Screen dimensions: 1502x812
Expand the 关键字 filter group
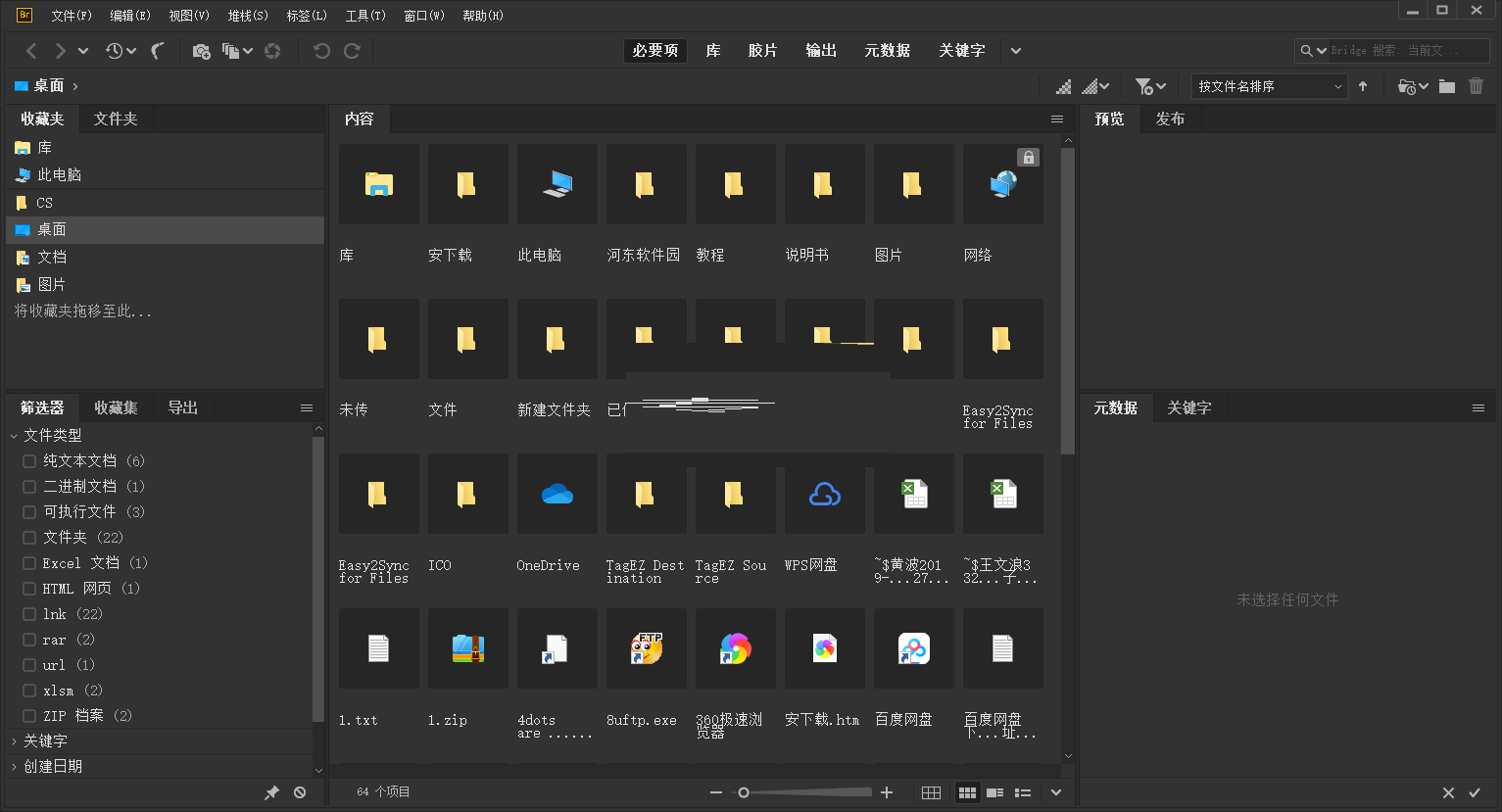click(x=14, y=741)
